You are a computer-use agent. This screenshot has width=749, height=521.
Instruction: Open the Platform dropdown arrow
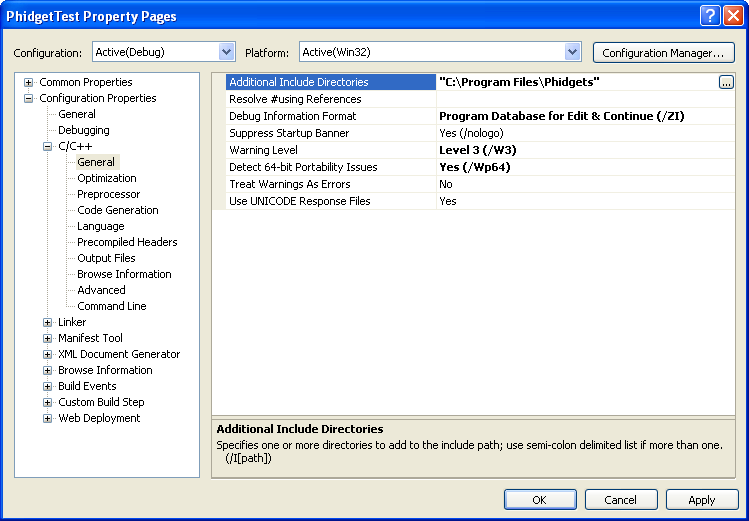point(572,52)
